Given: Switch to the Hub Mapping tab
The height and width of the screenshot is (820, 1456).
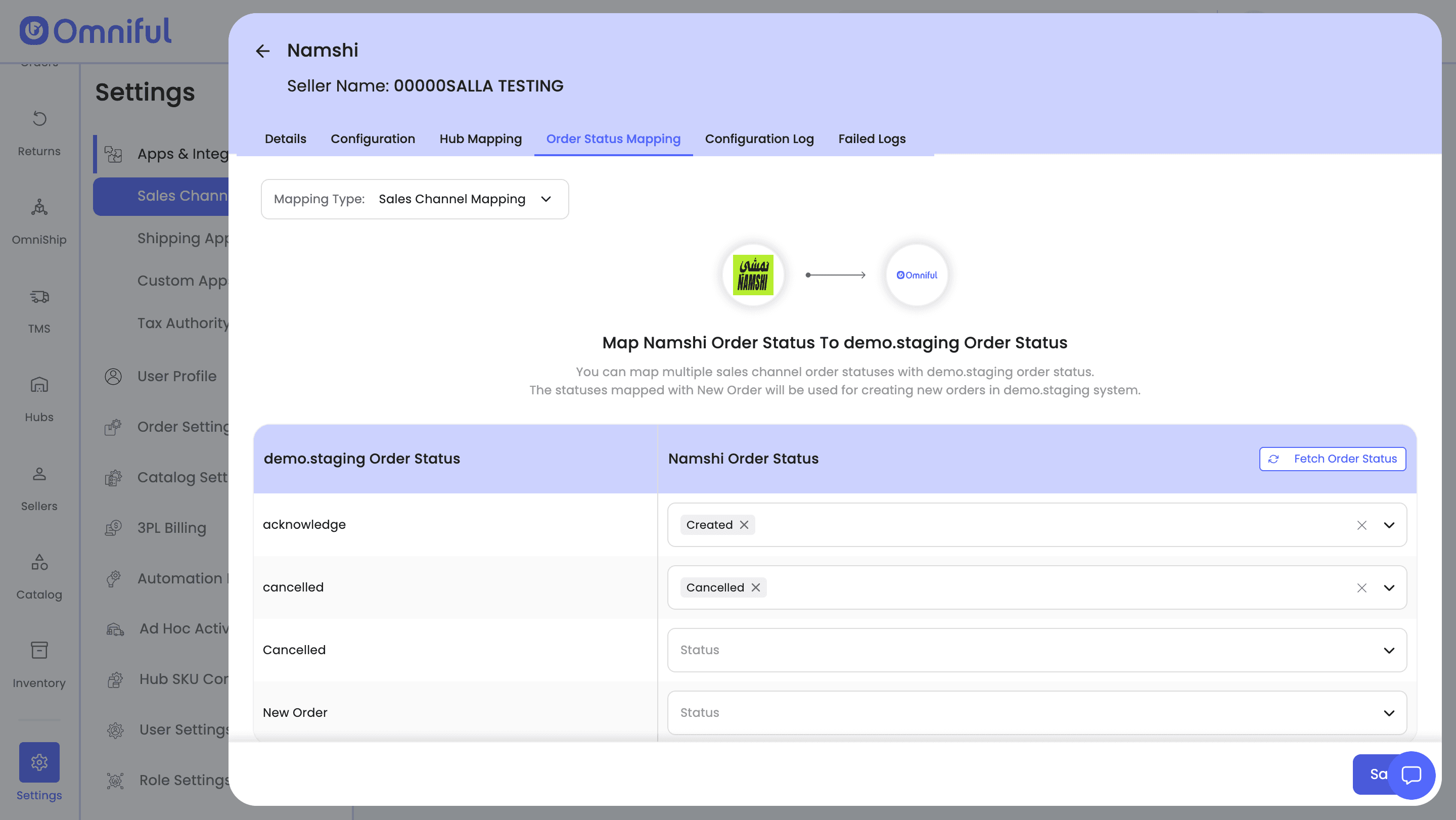Looking at the screenshot, I should click(x=480, y=139).
